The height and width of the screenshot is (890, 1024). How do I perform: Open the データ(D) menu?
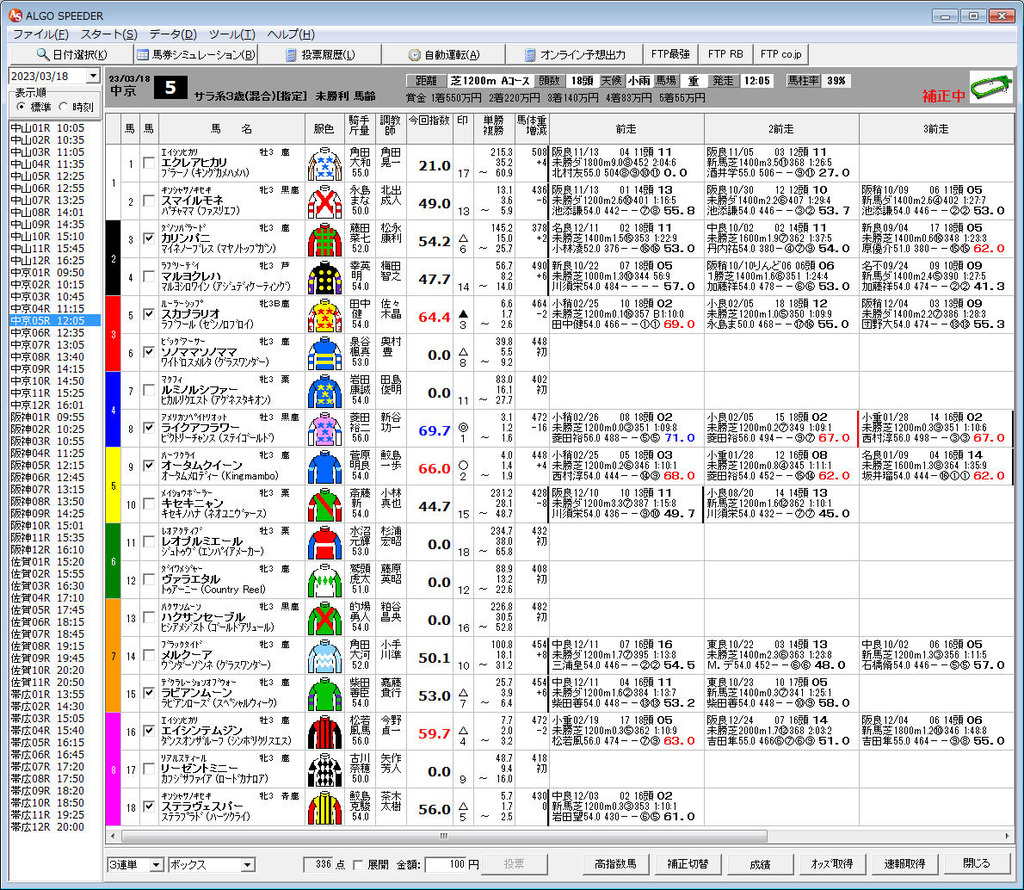(x=173, y=35)
